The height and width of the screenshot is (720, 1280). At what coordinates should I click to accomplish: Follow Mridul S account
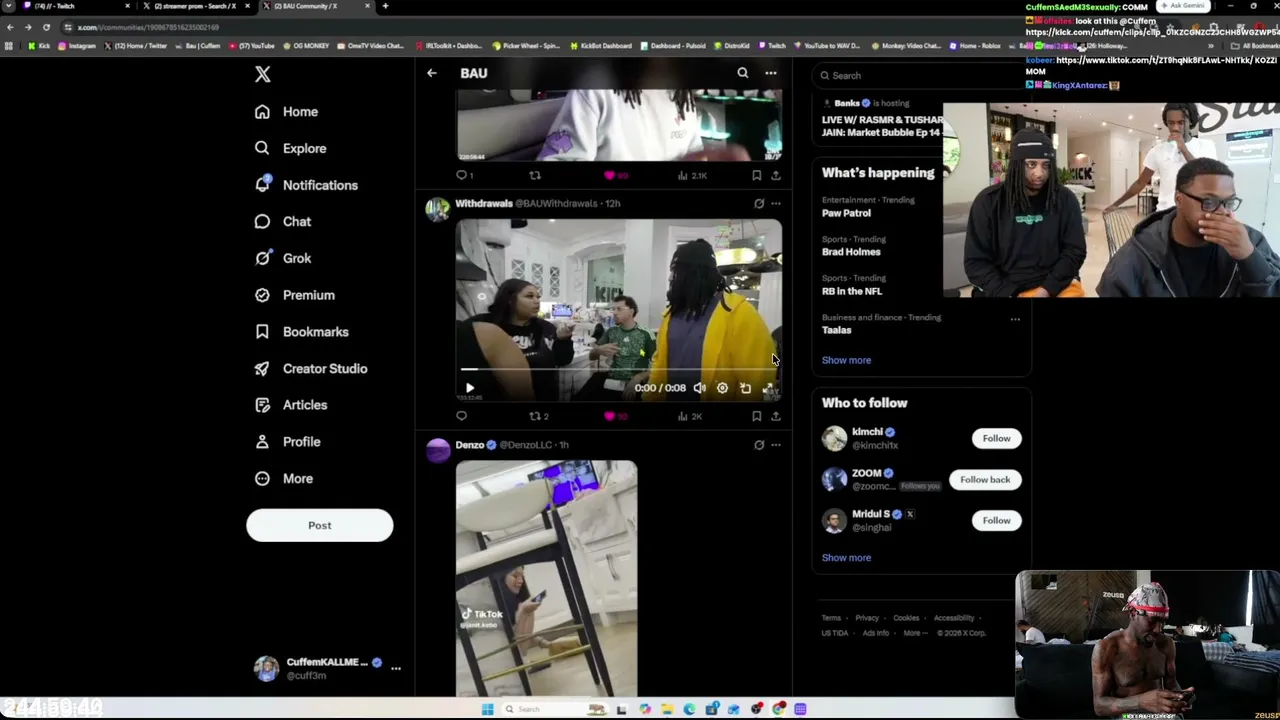tap(996, 520)
